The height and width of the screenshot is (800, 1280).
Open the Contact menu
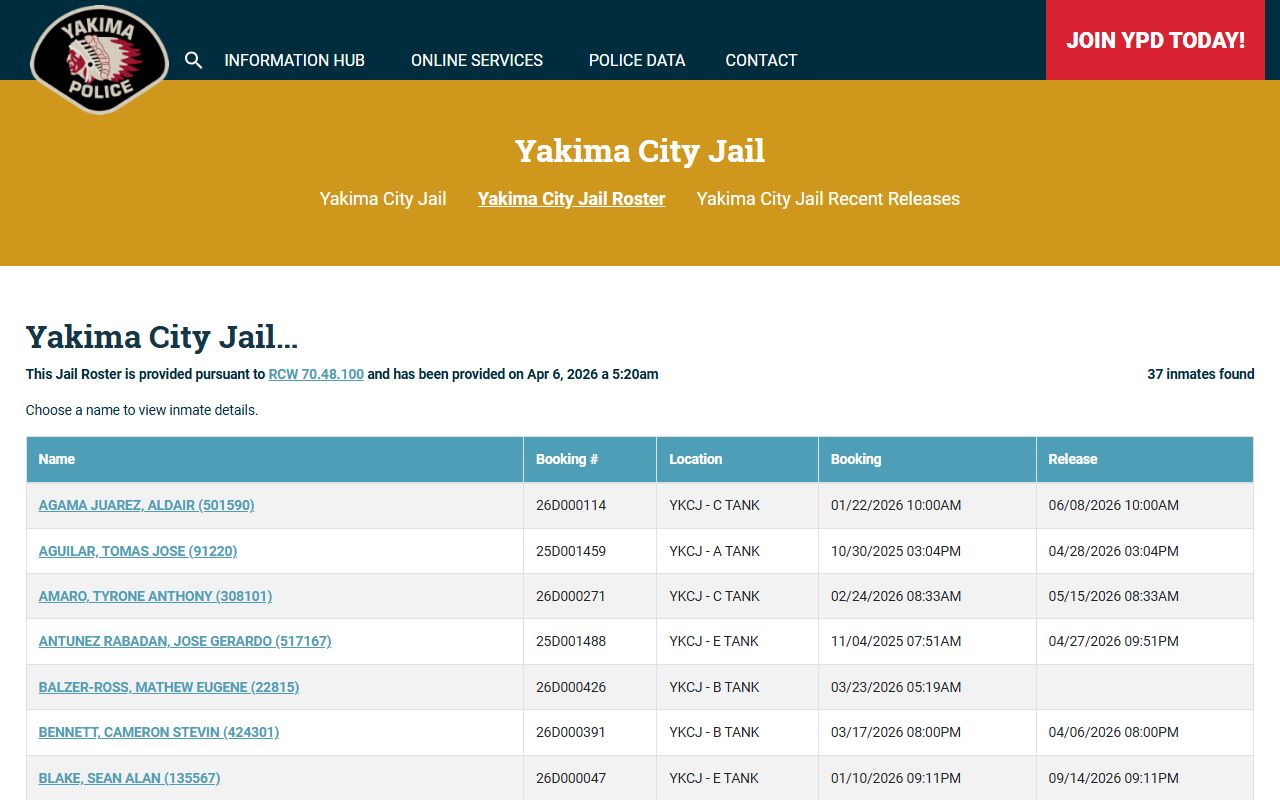(761, 60)
